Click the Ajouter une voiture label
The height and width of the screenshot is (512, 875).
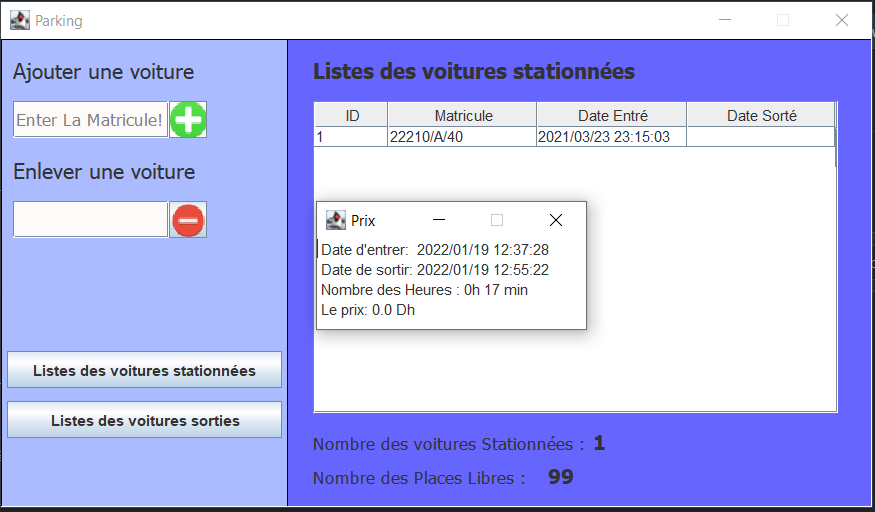coord(104,72)
